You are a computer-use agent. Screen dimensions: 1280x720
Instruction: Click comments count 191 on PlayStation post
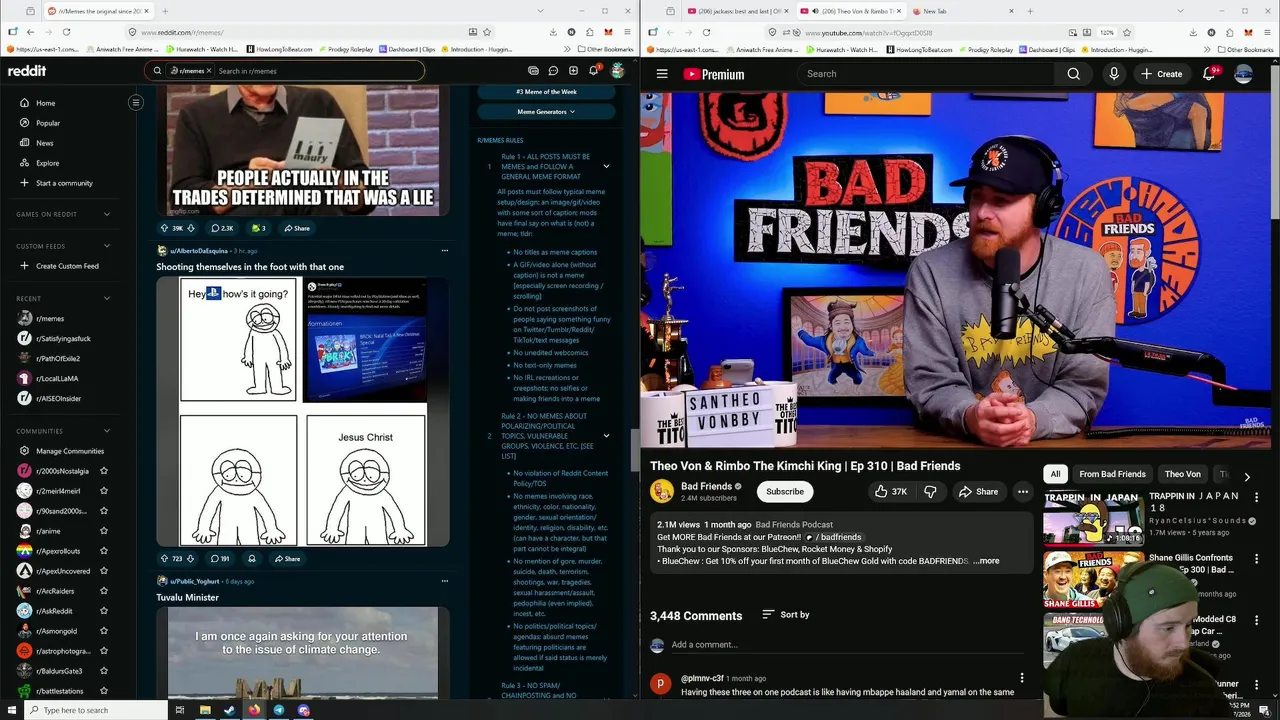(x=220, y=559)
